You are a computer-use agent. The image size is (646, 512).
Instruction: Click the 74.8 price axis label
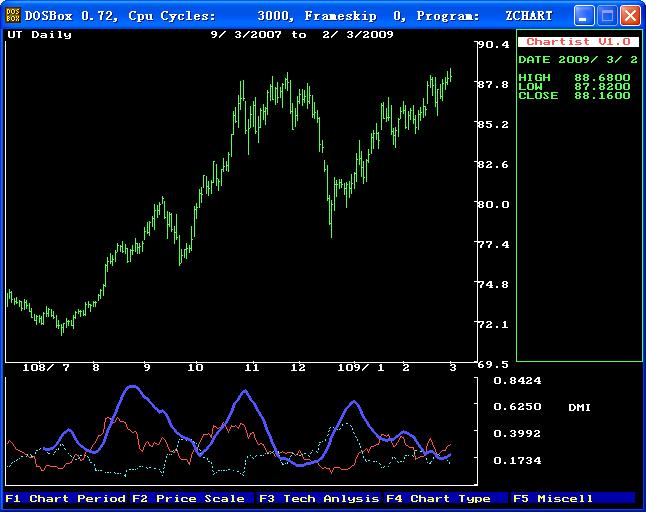(494, 285)
